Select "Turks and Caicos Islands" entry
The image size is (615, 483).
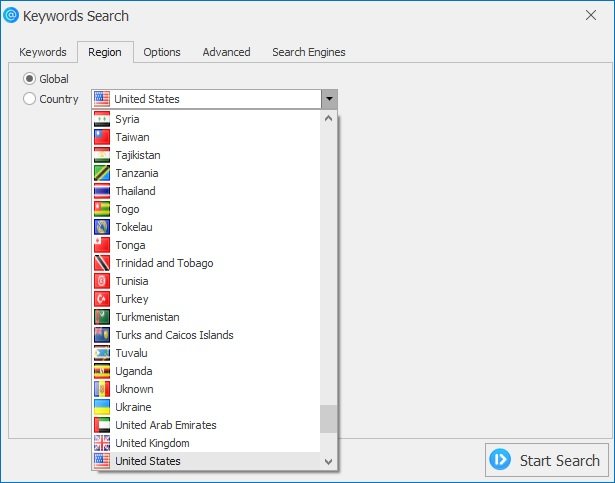207,335
